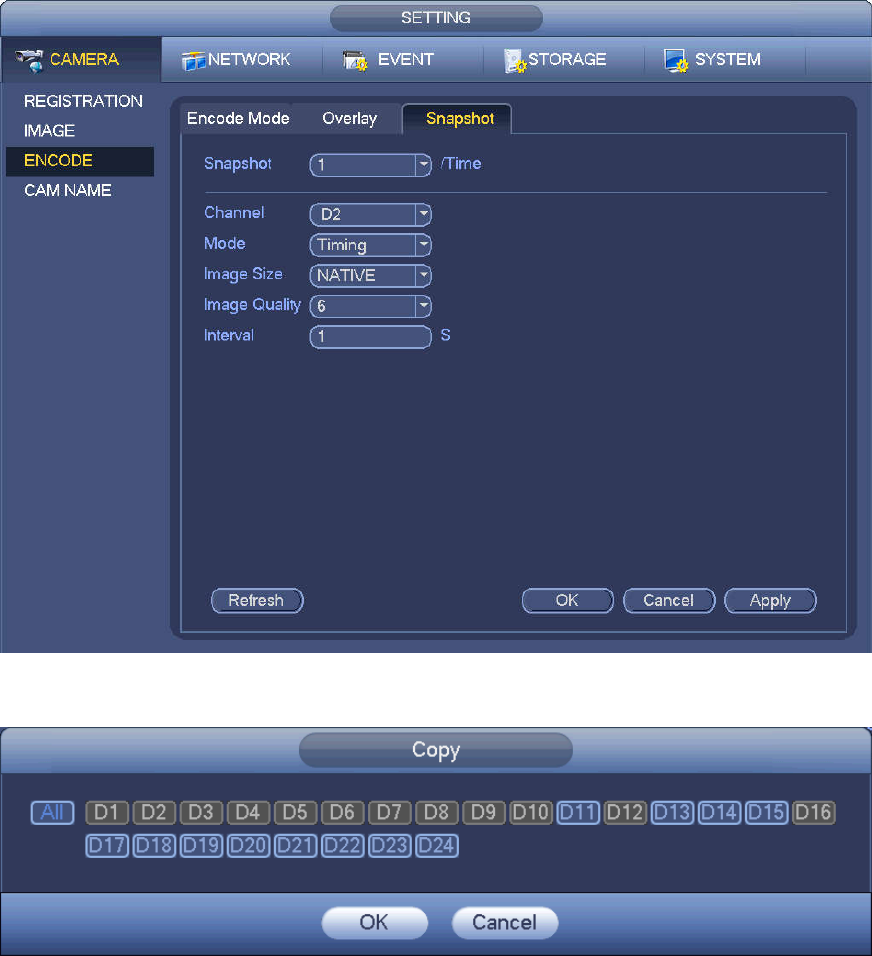Viewport: 872px width, 956px height.
Task: Switch to the Encode Mode tab
Action: 238,118
